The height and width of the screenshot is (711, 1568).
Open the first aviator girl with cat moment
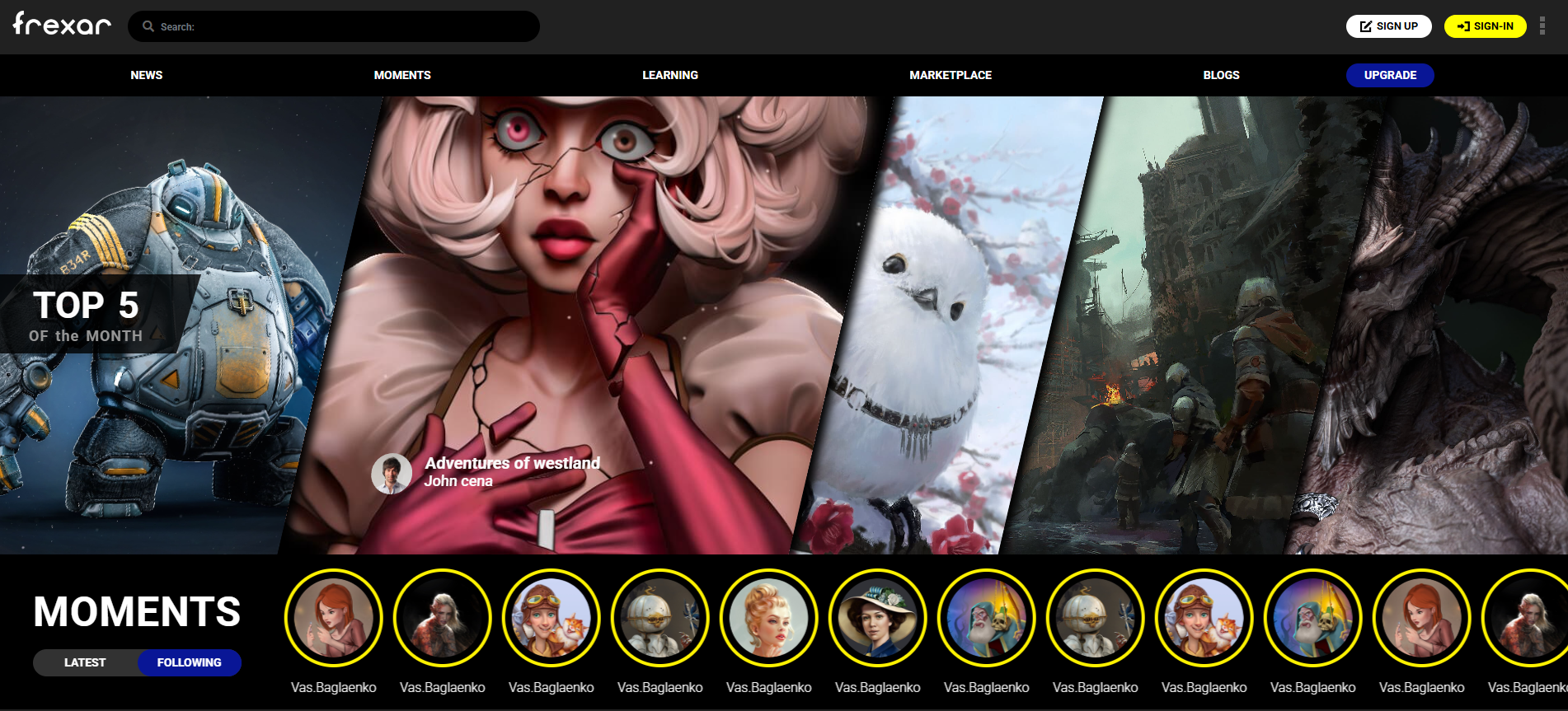point(552,618)
